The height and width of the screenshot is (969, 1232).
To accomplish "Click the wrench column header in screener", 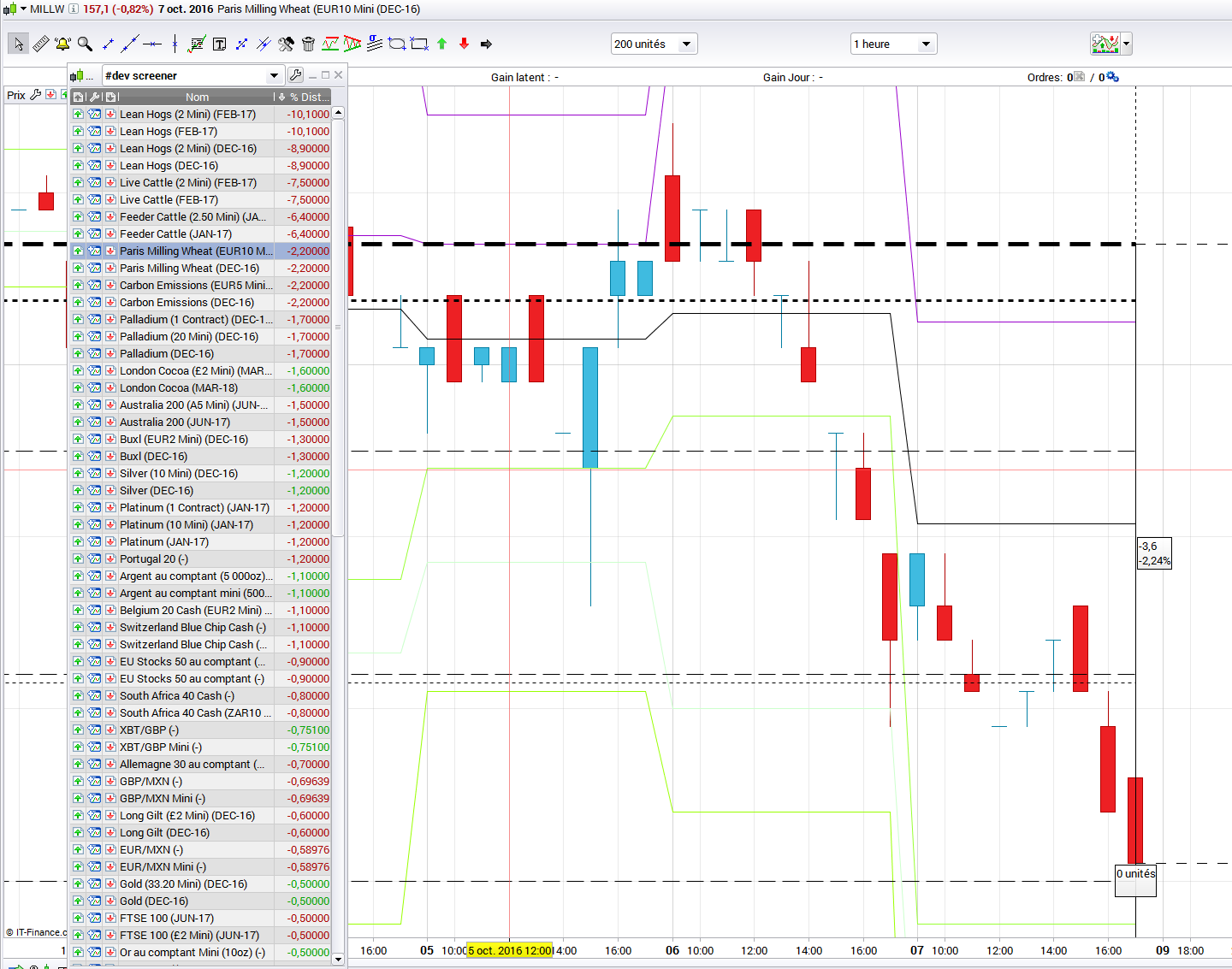I will [94, 97].
